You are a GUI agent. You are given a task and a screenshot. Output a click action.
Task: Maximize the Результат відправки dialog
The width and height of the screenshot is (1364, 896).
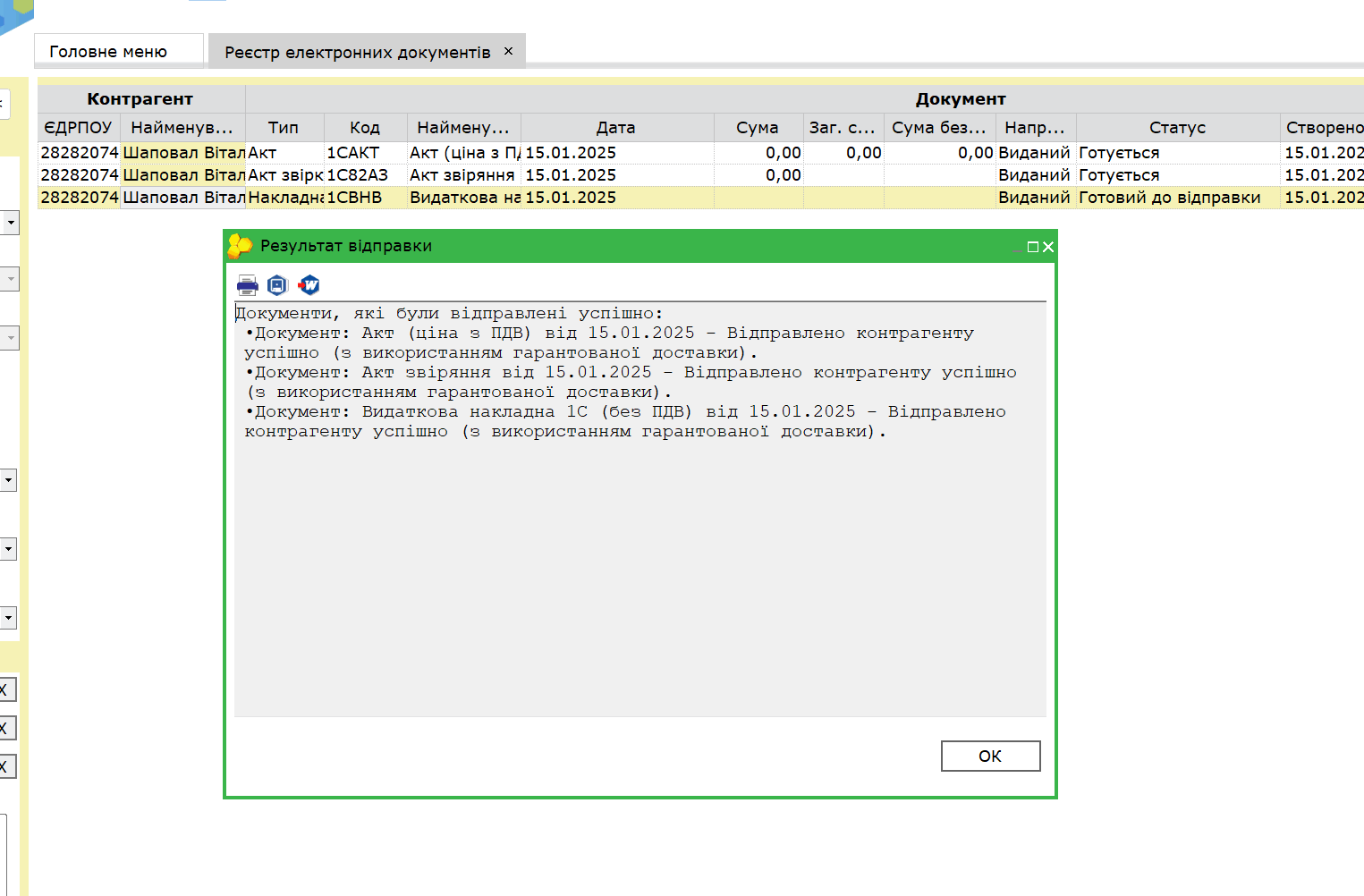point(1032,247)
